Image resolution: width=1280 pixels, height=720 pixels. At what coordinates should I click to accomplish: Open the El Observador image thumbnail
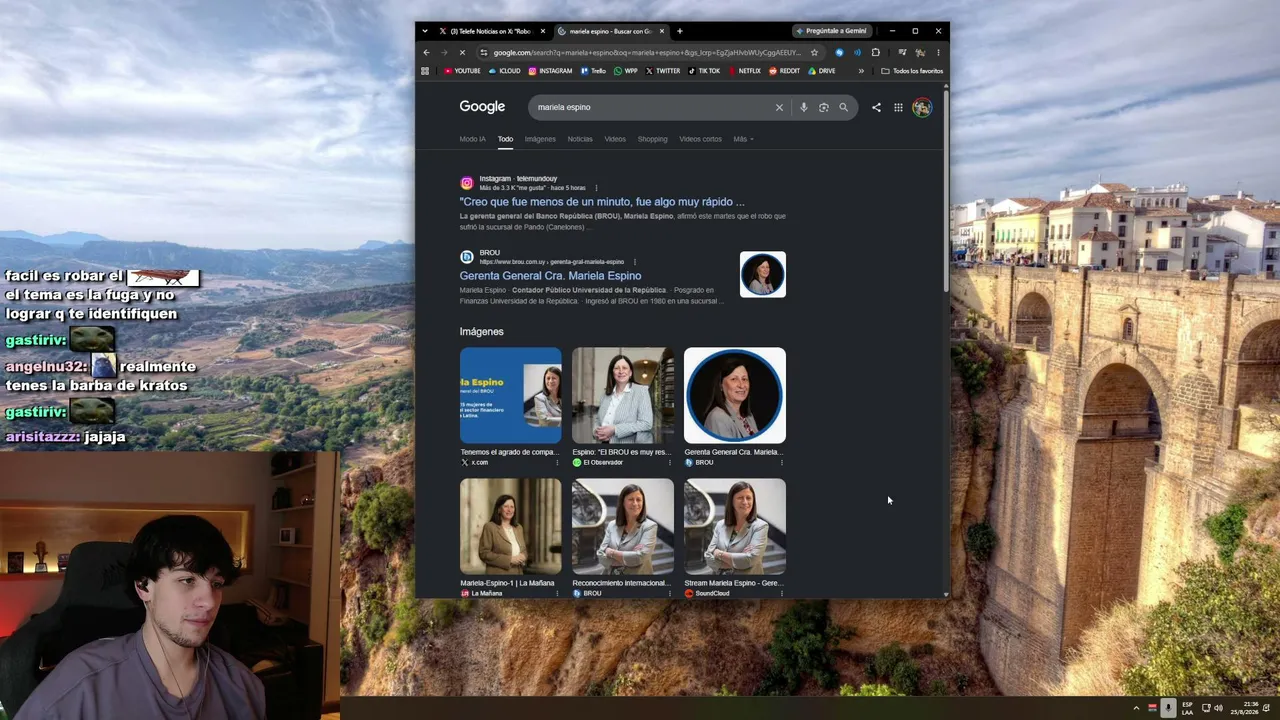tap(623, 395)
